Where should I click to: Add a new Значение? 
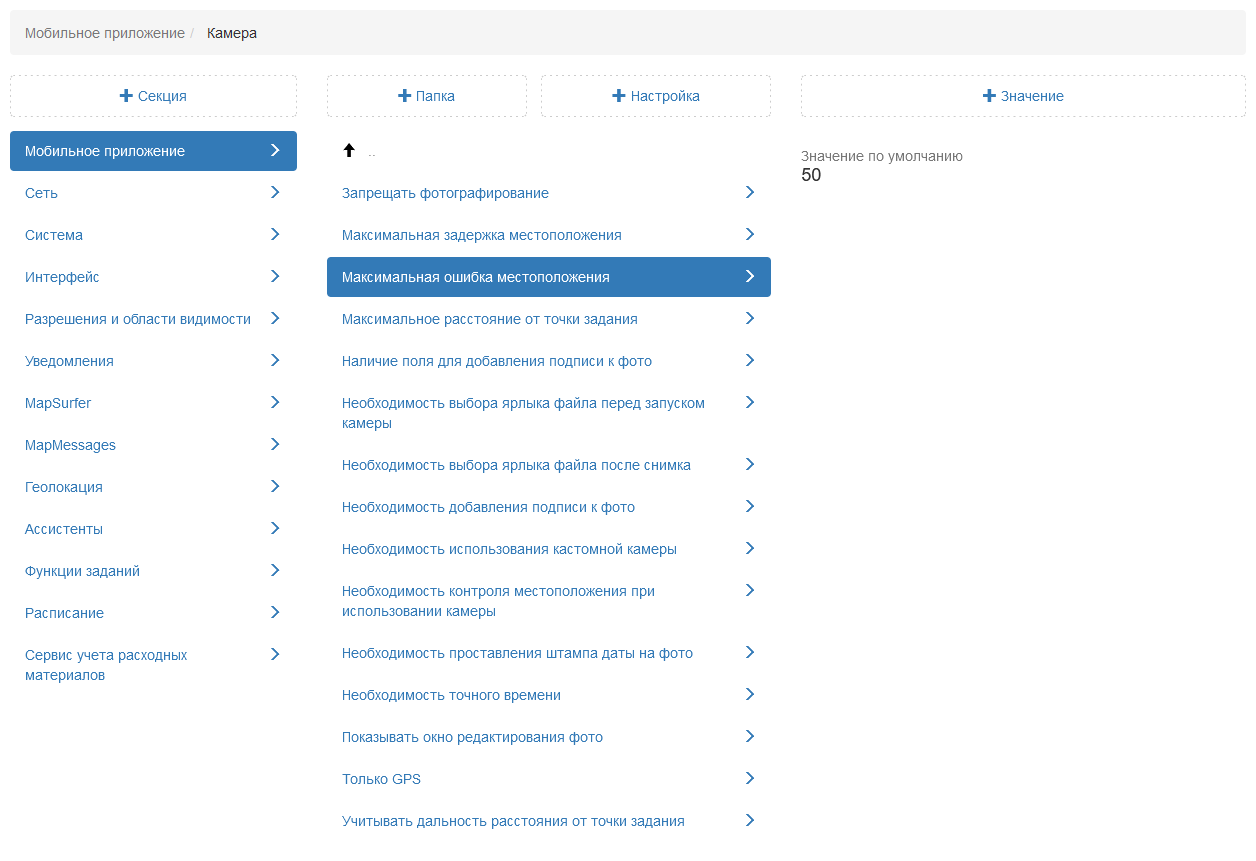tap(1023, 96)
